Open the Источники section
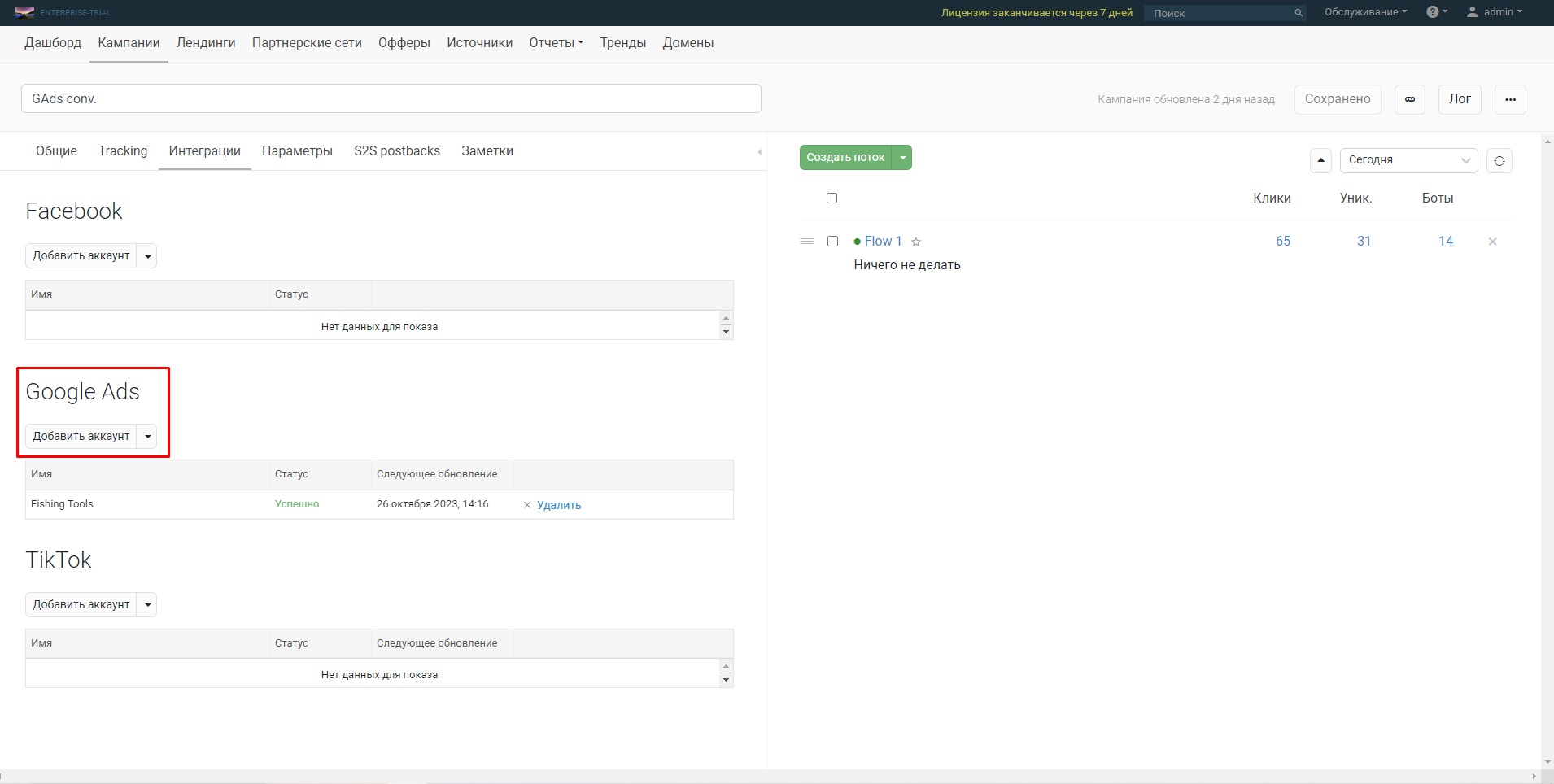 tap(479, 43)
